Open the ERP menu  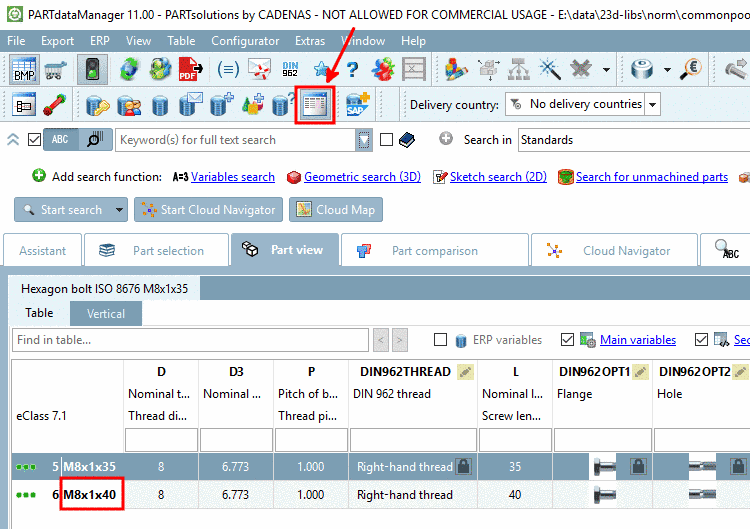[x=99, y=41]
